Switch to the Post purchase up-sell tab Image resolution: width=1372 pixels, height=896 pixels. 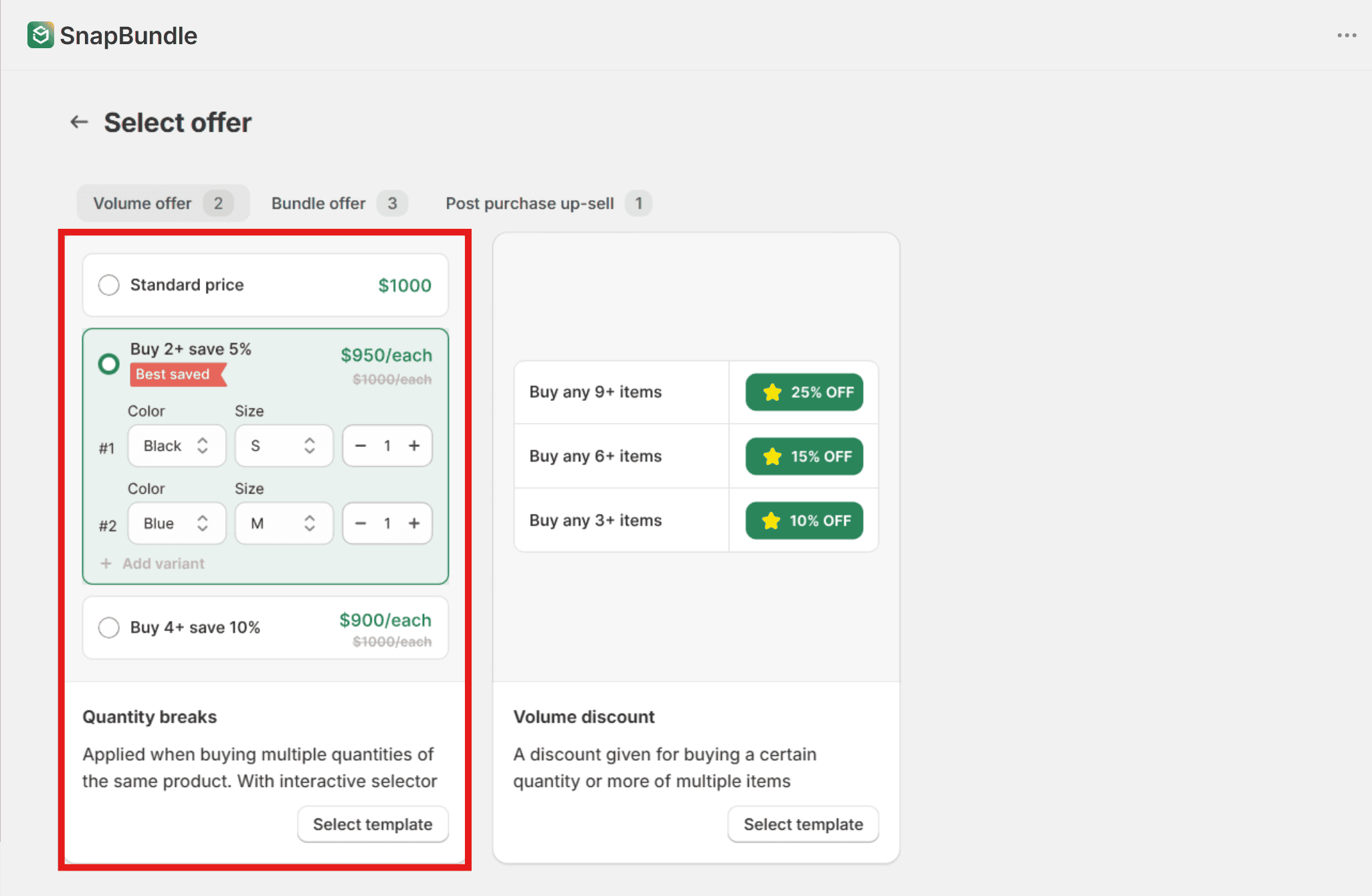[548, 203]
